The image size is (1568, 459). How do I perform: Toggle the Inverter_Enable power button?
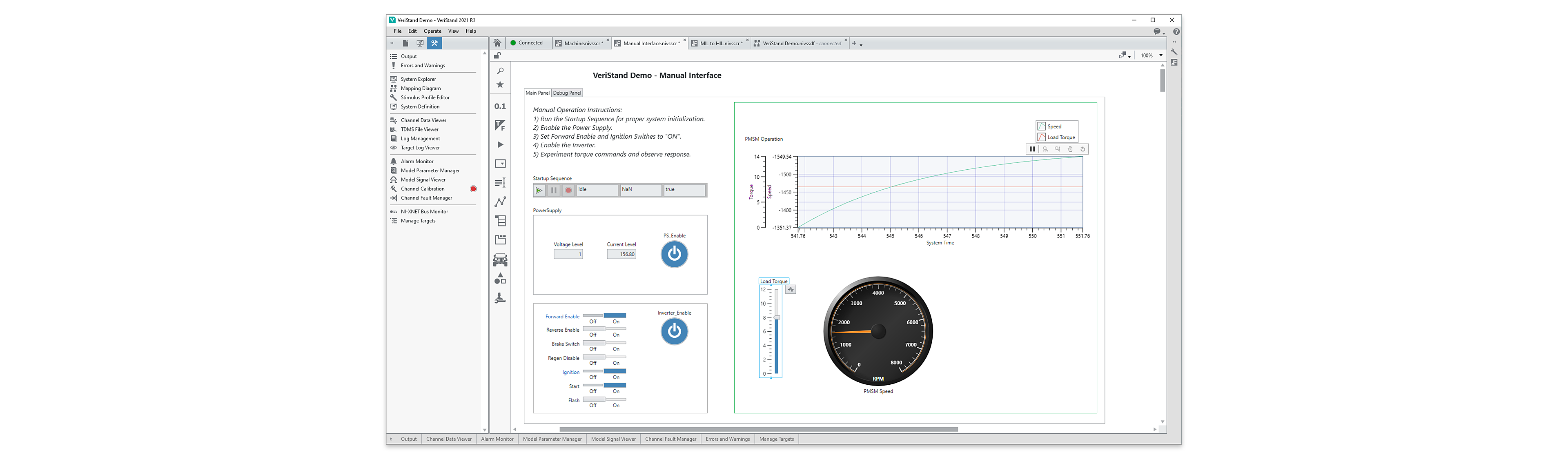coord(675,331)
